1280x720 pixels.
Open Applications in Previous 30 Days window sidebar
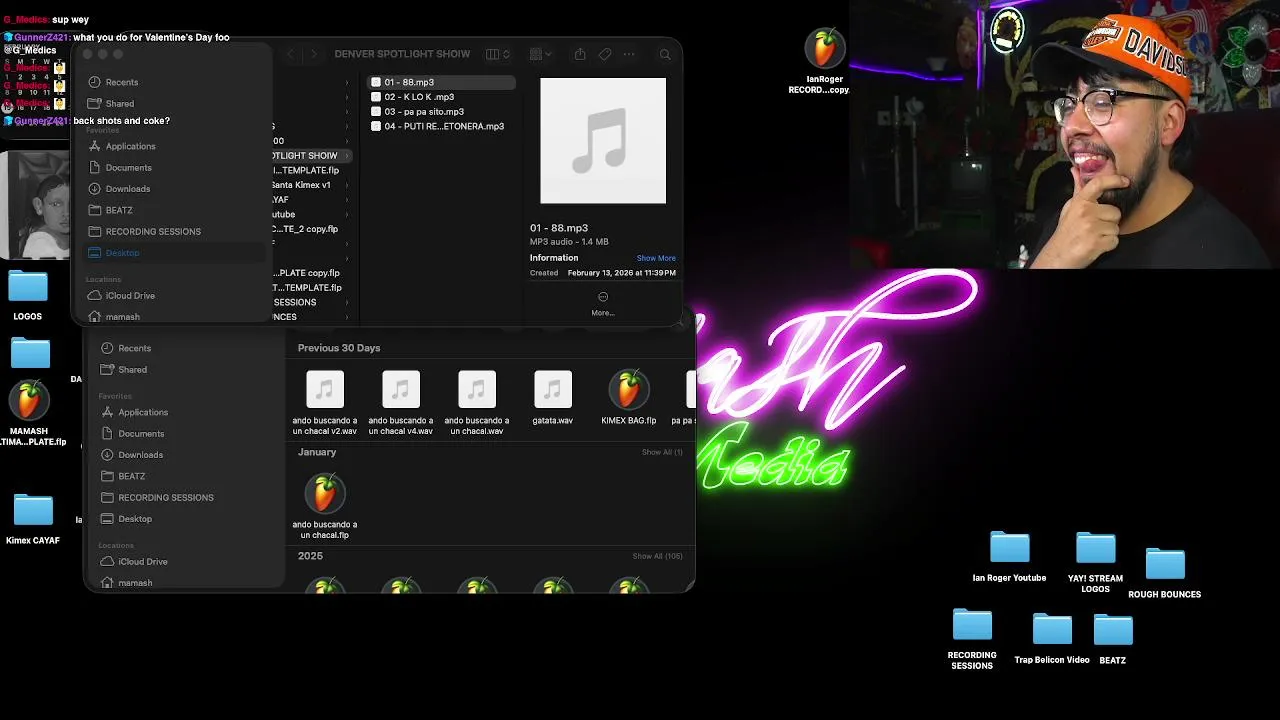134,412
